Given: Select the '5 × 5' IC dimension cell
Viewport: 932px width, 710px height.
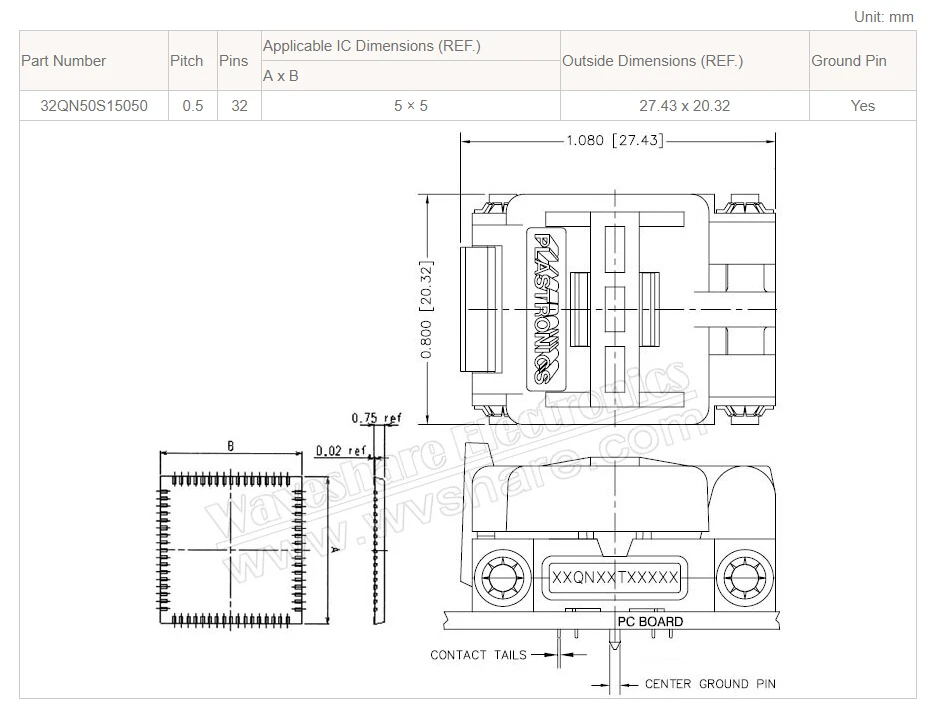Looking at the screenshot, I should point(411,106).
